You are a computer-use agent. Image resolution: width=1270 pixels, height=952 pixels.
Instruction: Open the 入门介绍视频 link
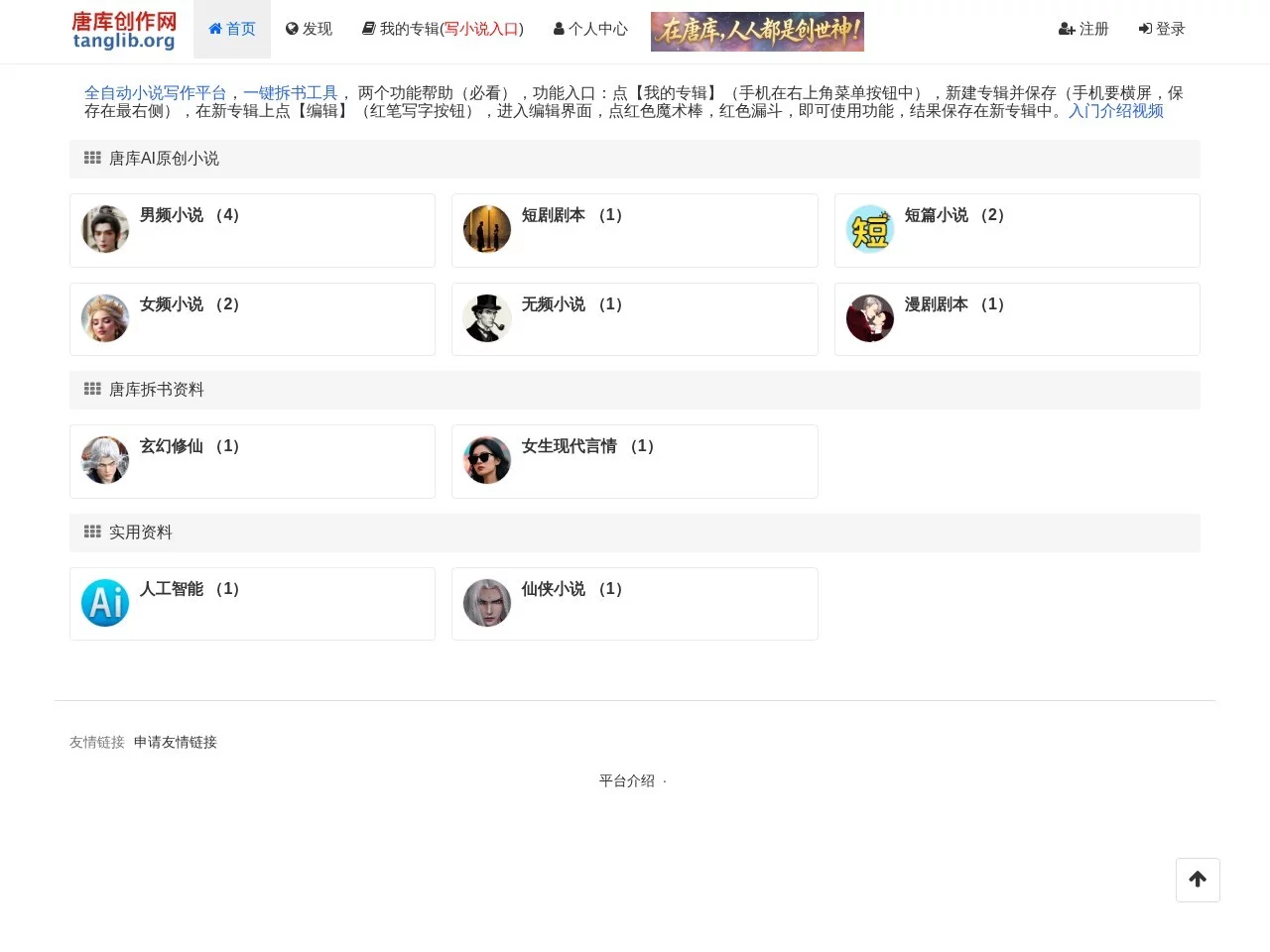[1115, 111]
